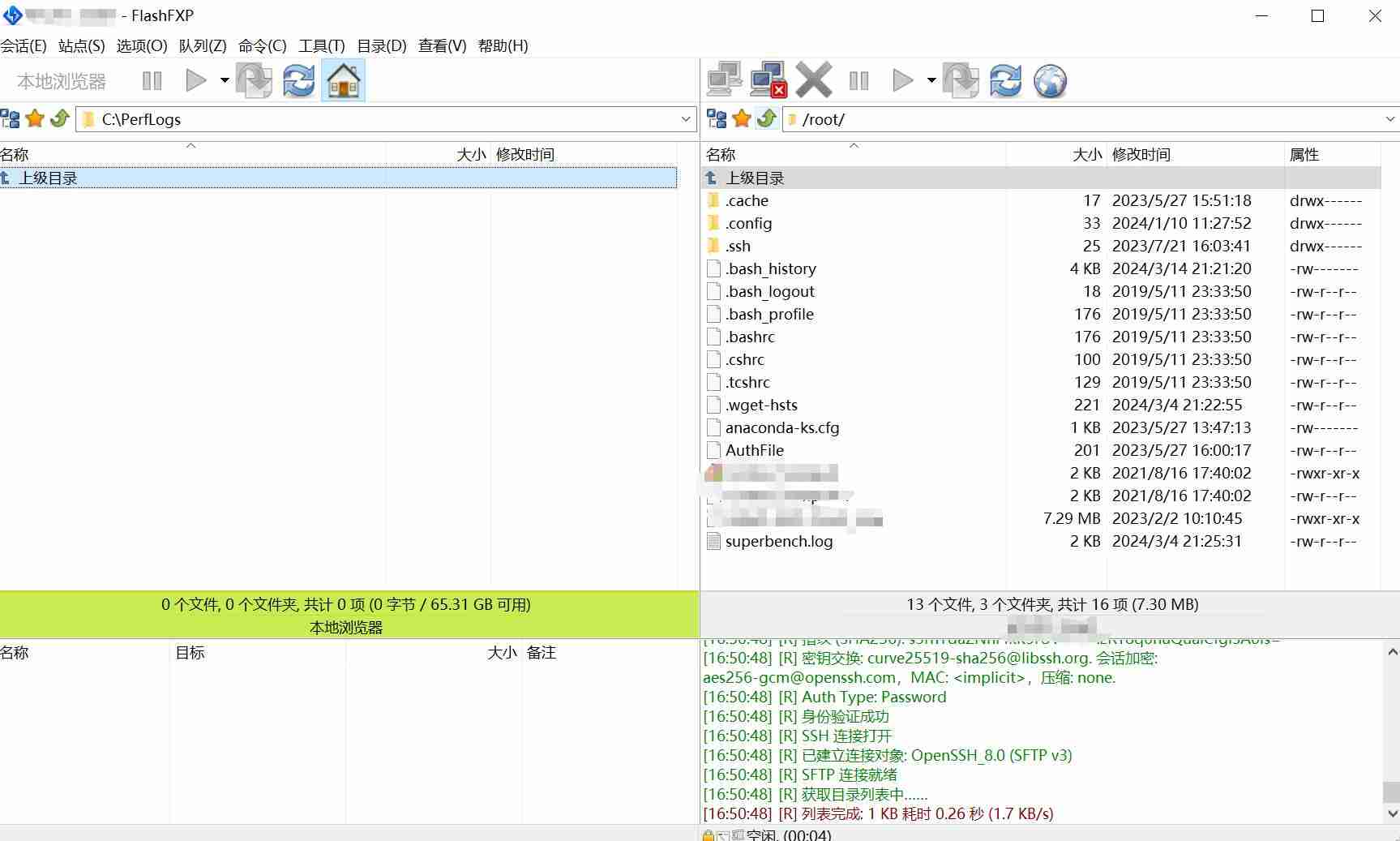Click the remote go-up green arrow icon
Viewport: 1400px width, 841px height.
pyautogui.click(x=767, y=118)
